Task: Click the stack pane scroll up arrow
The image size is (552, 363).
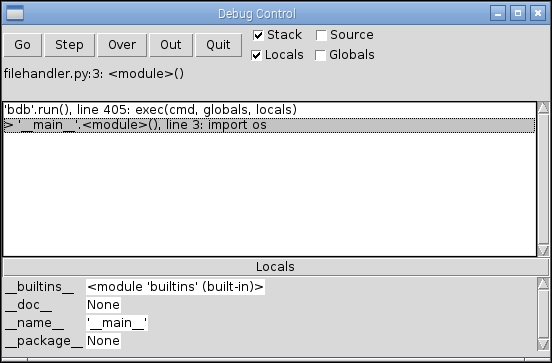Action: click(x=543, y=107)
